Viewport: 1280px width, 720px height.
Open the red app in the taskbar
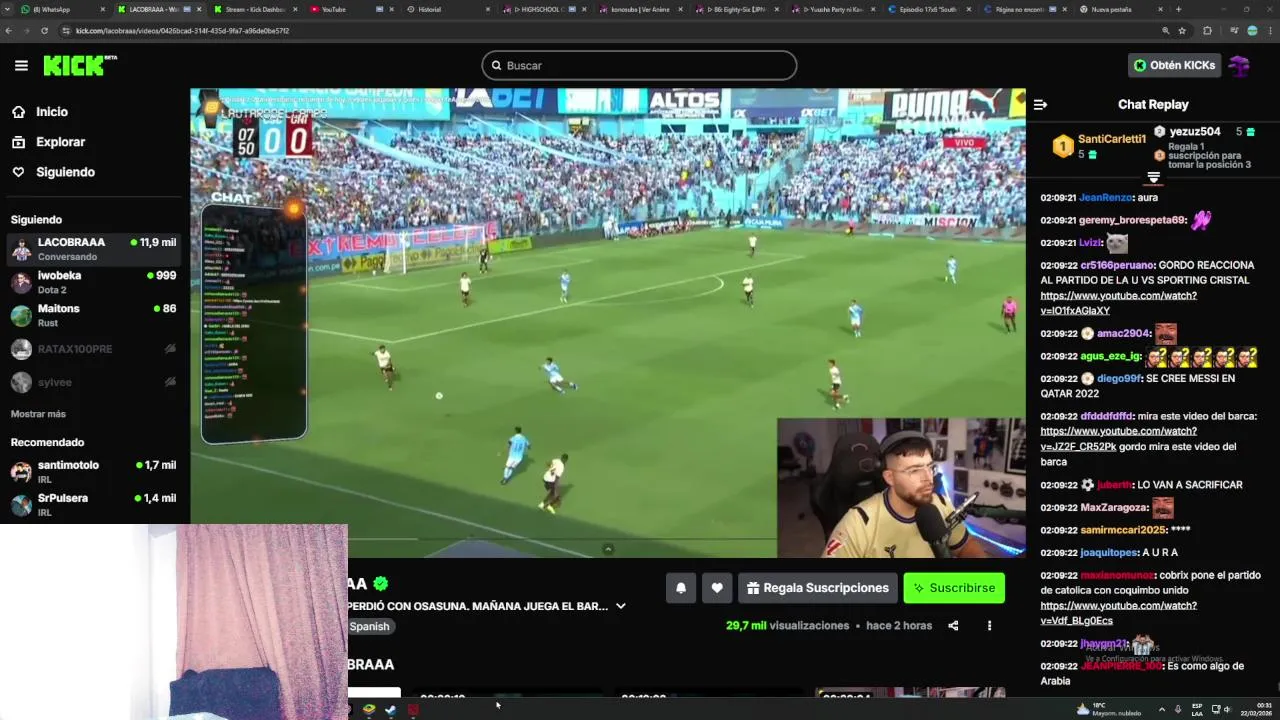pyautogui.click(x=413, y=710)
